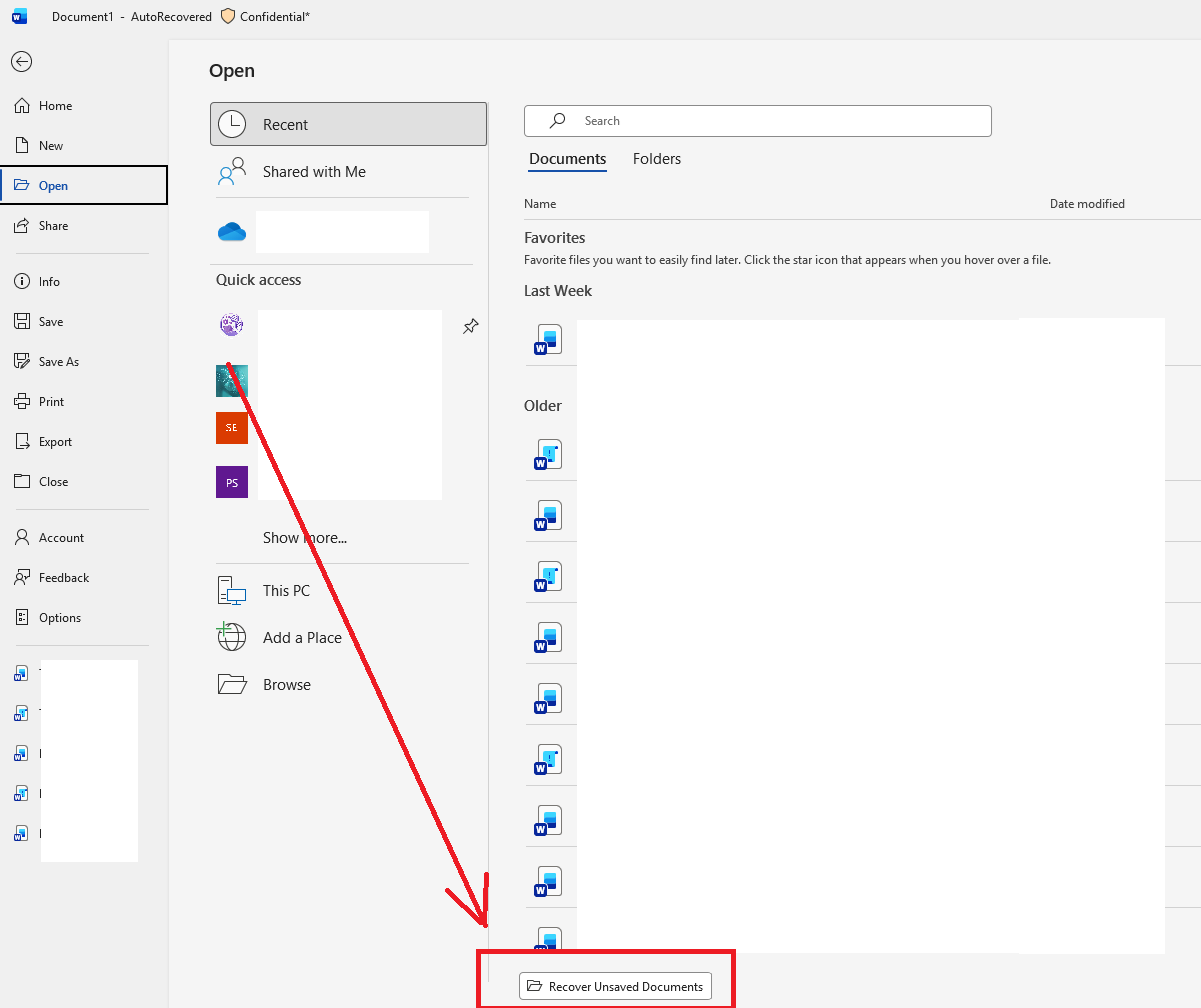This screenshot has width=1201, height=1008.
Task: Open Shared with Me
Action: 349,172
